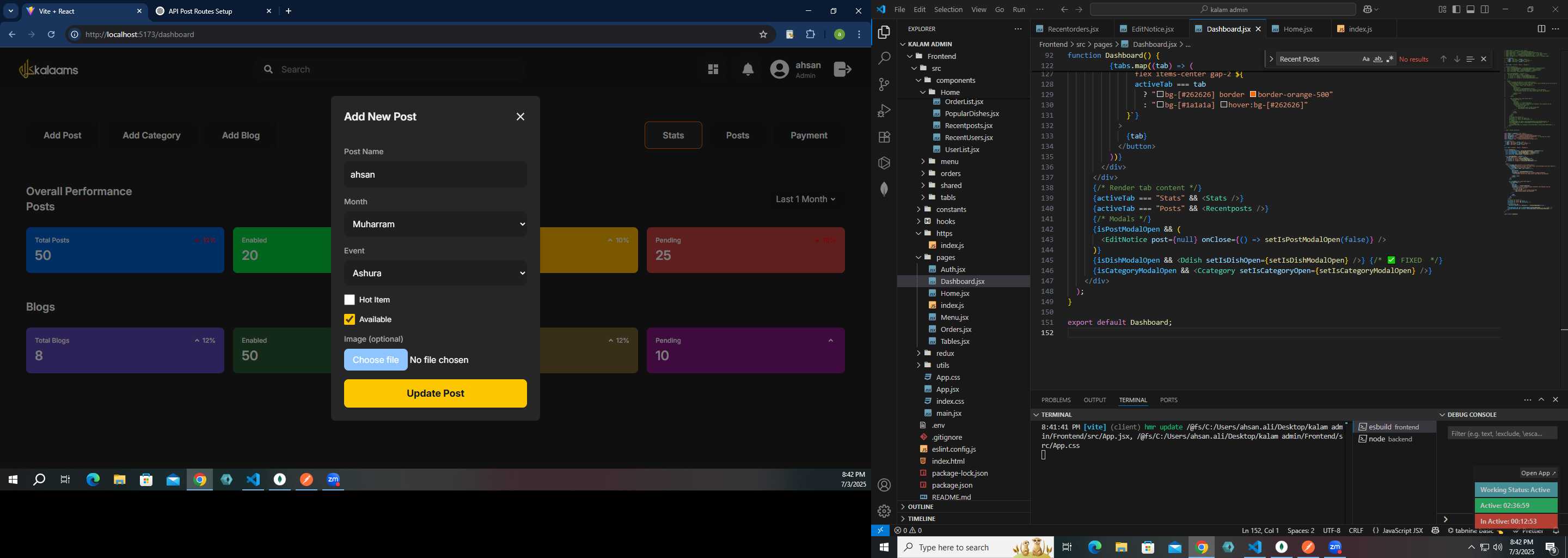The image size is (1568, 558).
Task: Click the bg-[#1a1a1a] color swatch in code
Action: (1160, 105)
